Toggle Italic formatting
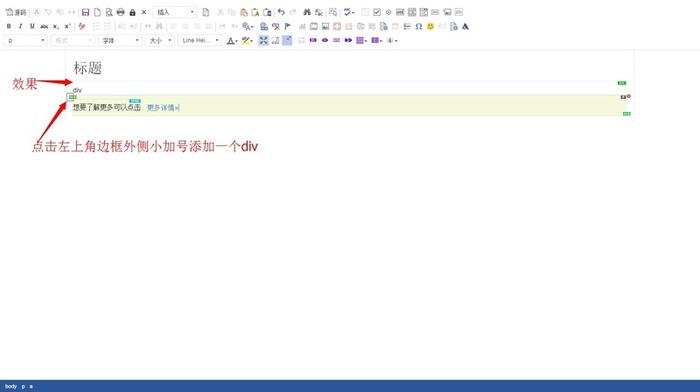Viewport: 700px width, 392px height. [20, 26]
